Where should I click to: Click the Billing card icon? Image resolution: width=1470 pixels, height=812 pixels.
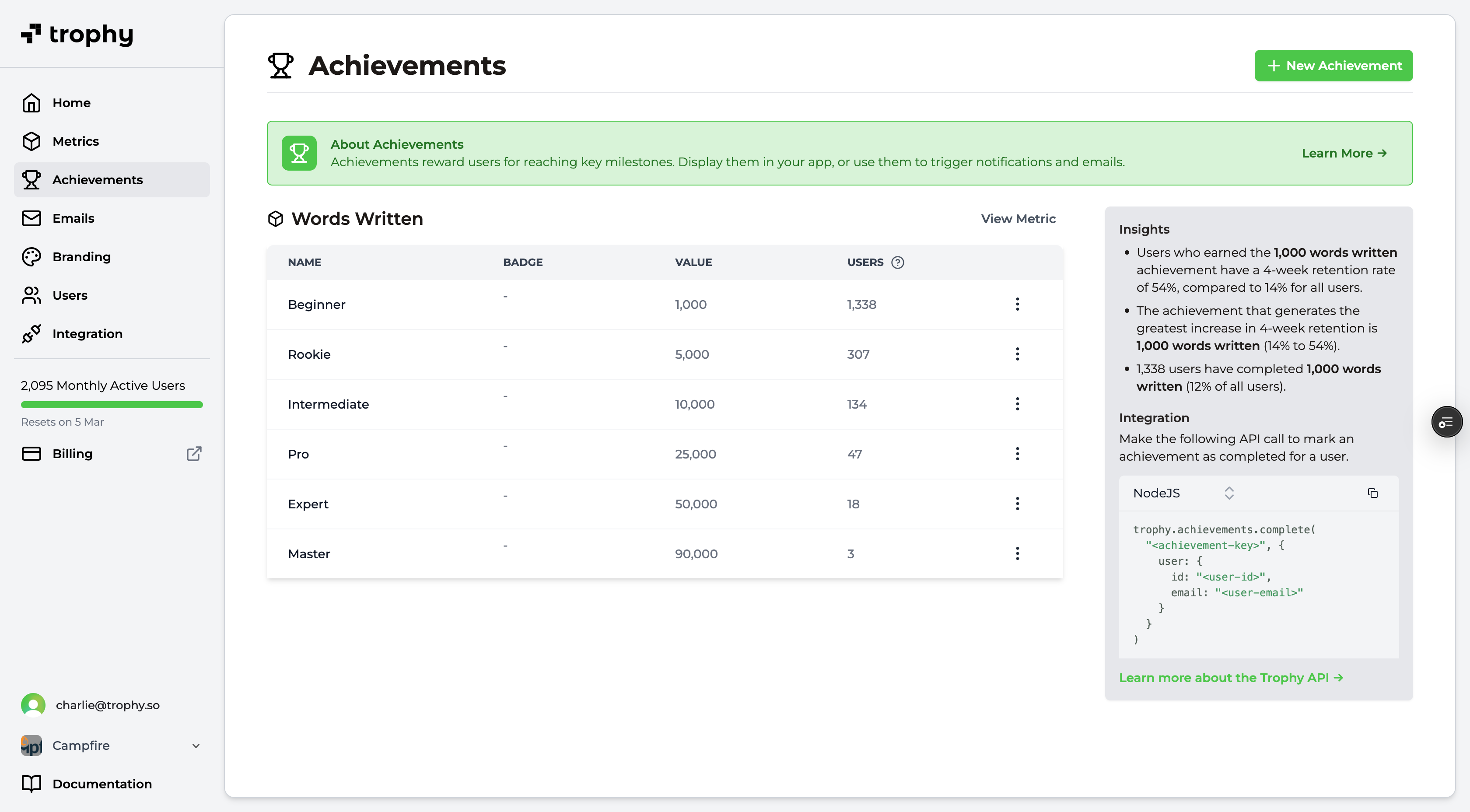[x=31, y=454]
